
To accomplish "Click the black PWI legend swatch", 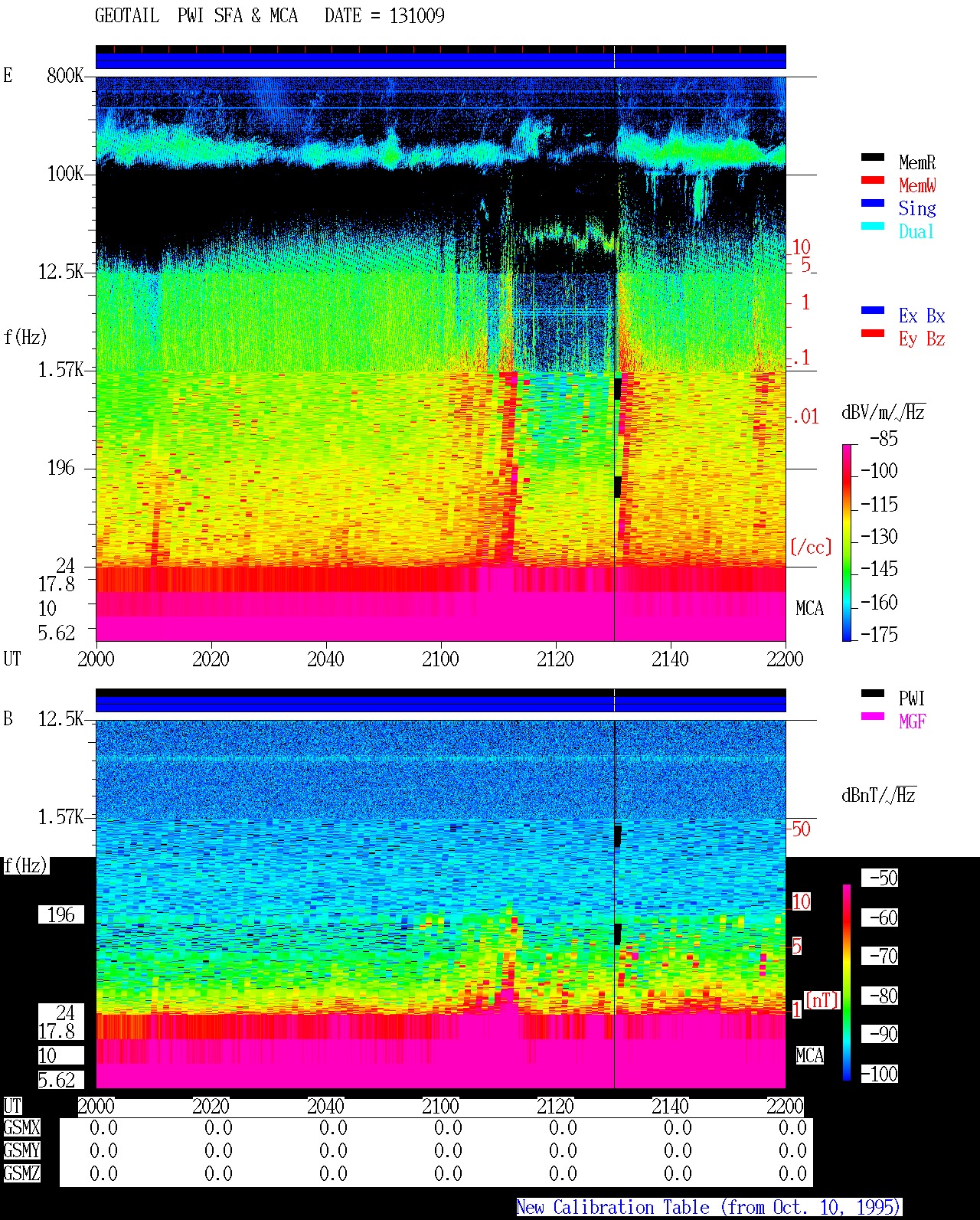I will 873,693.
